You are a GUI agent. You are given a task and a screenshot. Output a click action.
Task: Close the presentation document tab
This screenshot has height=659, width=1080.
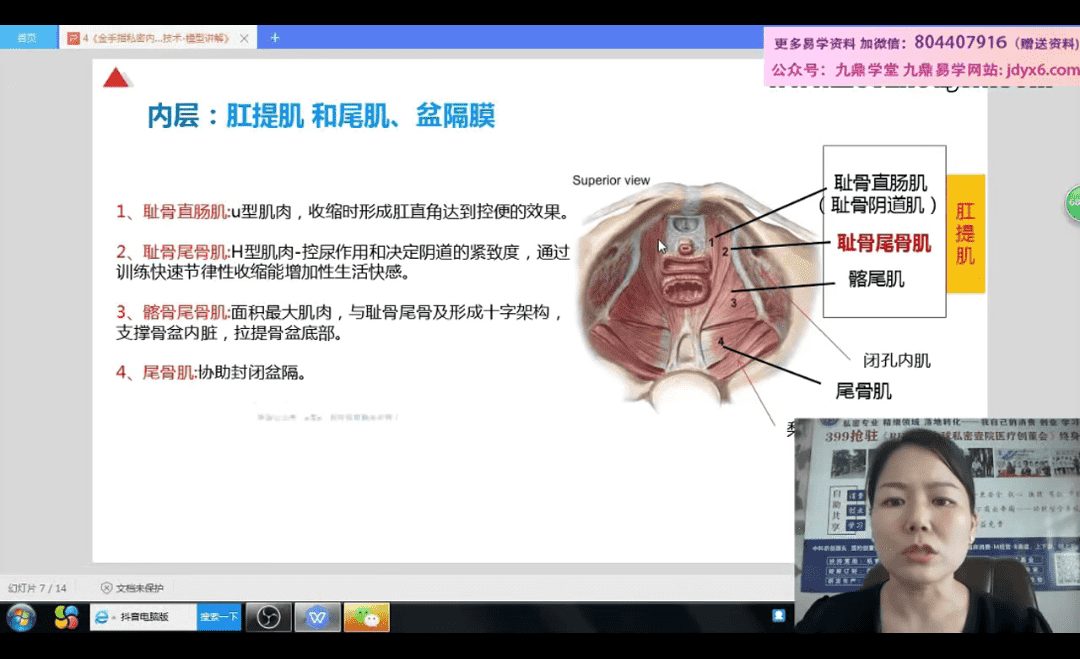point(244,38)
